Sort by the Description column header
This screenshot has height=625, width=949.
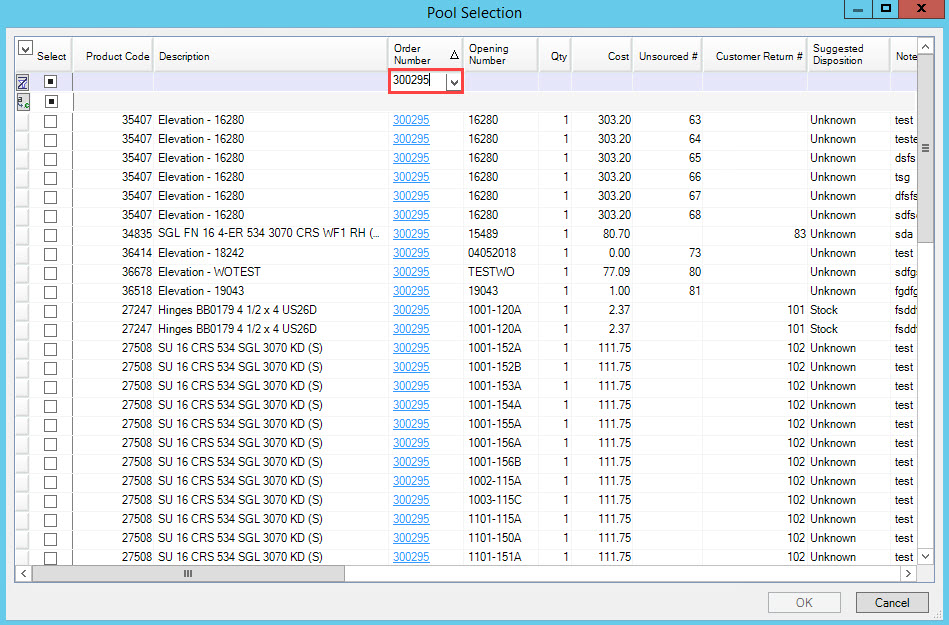pos(271,56)
